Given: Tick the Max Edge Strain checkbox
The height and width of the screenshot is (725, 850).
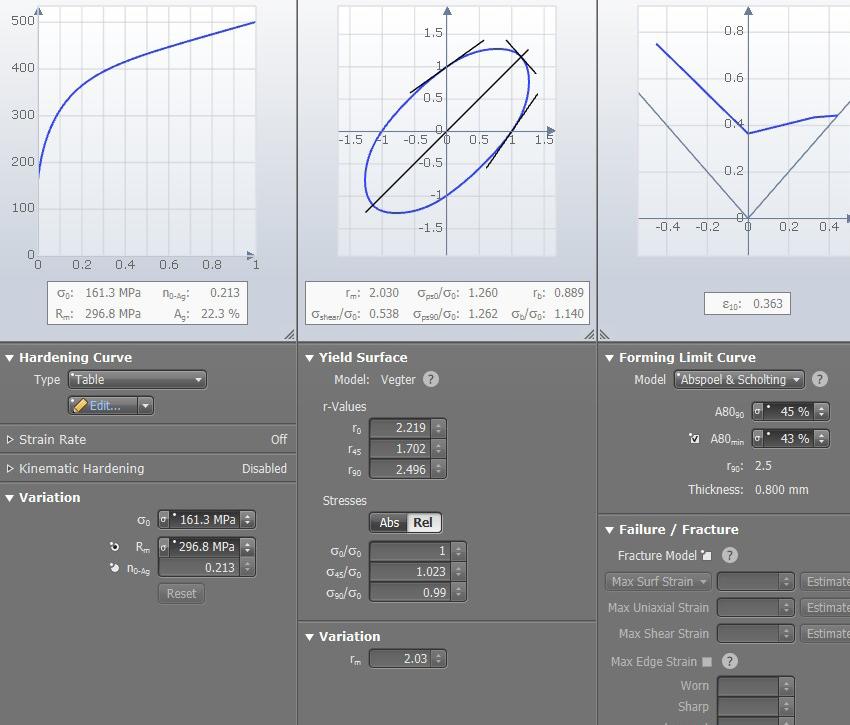Looking at the screenshot, I should (x=706, y=662).
